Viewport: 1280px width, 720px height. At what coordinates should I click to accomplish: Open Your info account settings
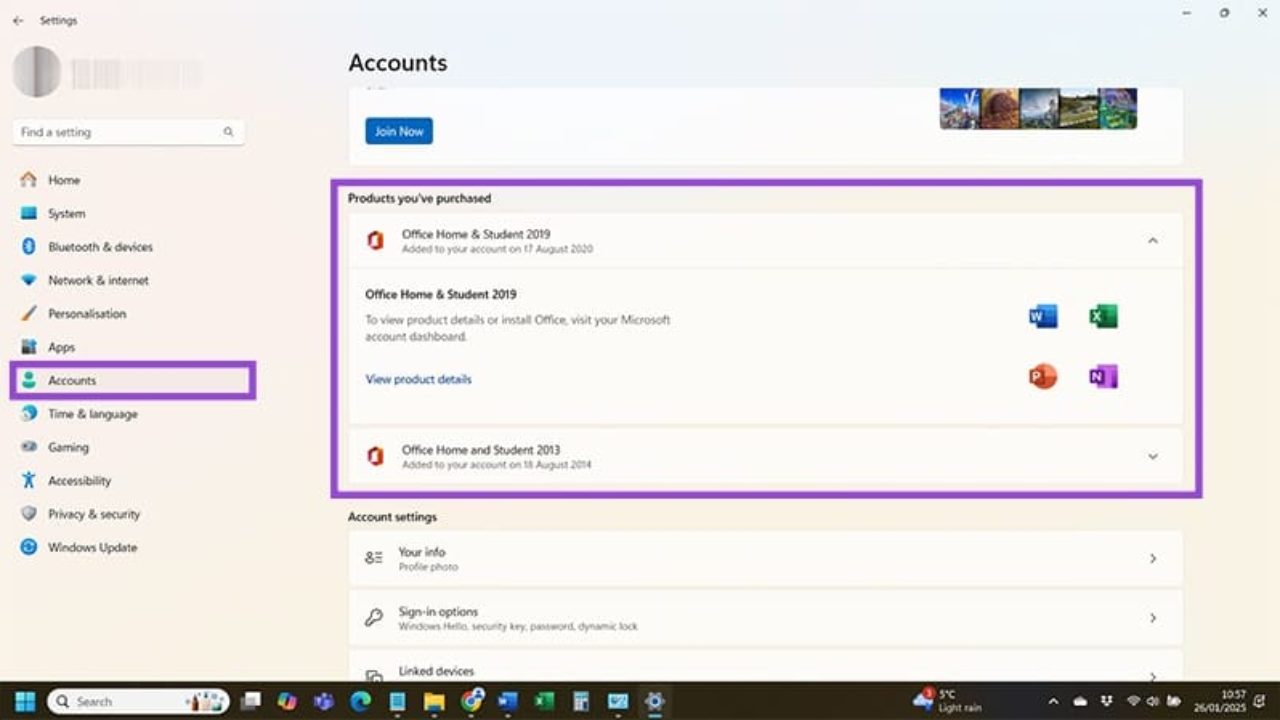765,558
